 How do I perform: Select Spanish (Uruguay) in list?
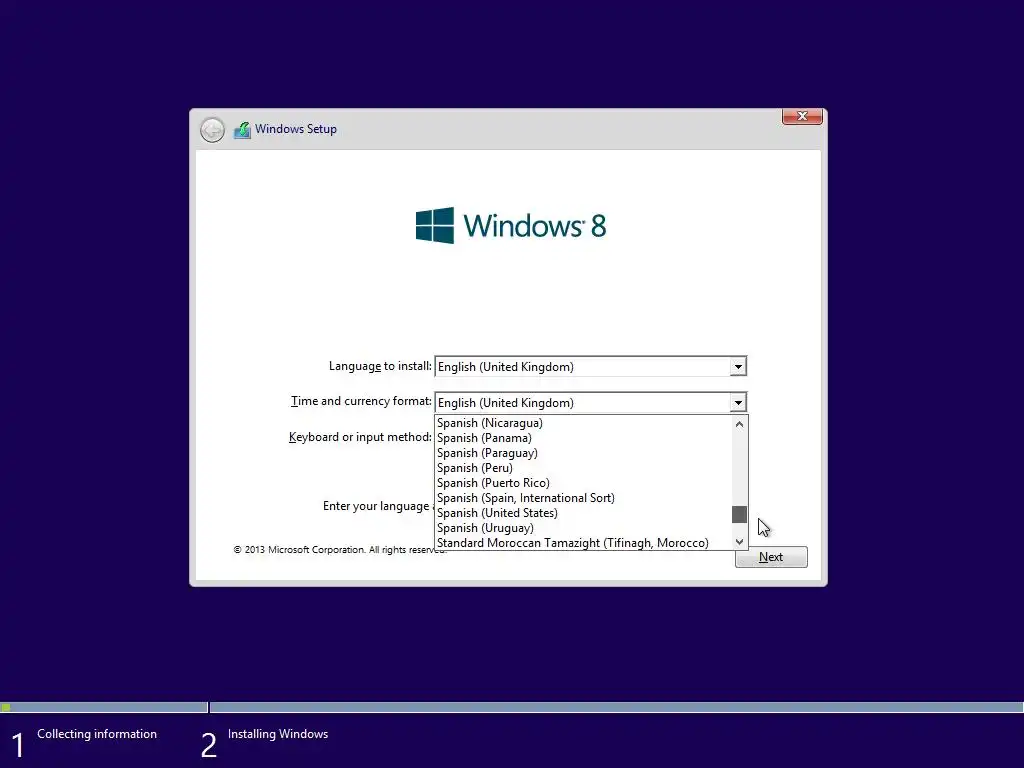point(583,528)
